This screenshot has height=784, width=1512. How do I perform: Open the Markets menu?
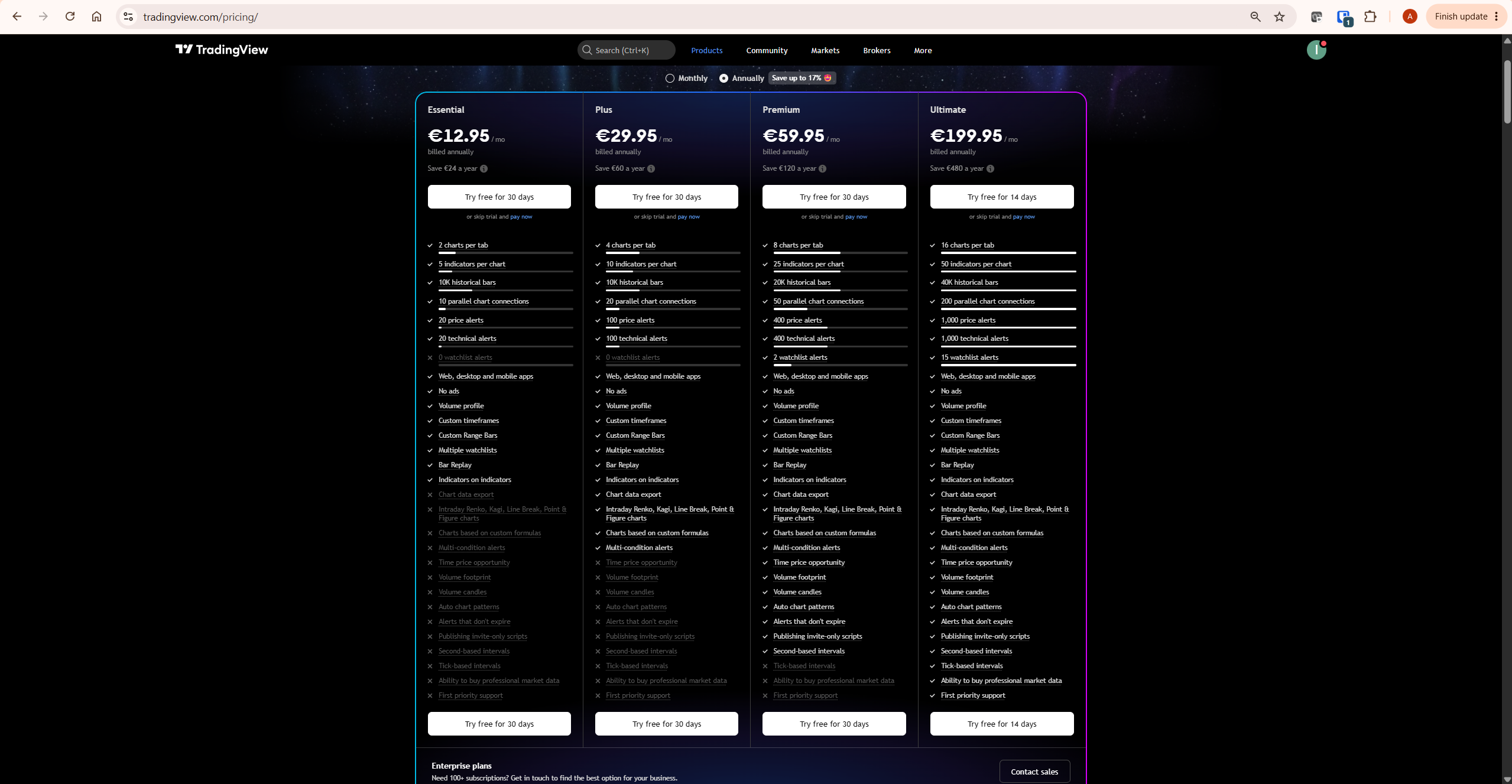[x=825, y=50]
